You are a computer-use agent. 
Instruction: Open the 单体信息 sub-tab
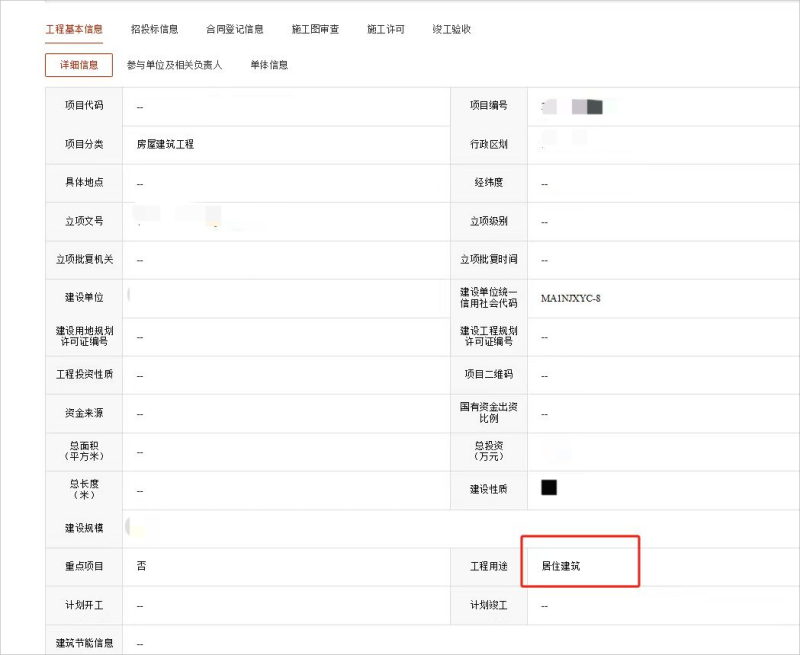(x=269, y=65)
